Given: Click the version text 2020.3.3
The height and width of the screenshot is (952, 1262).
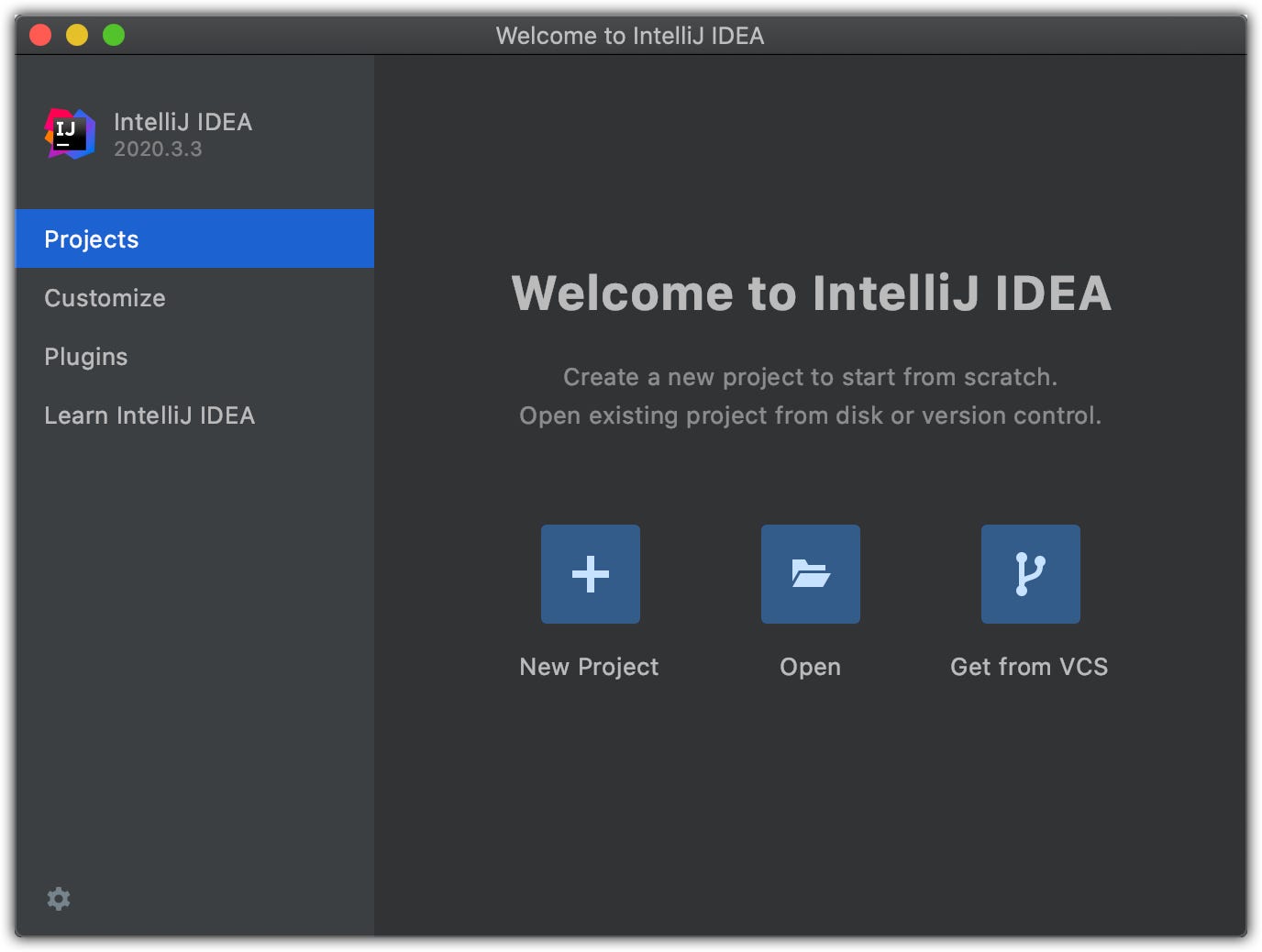Looking at the screenshot, I should click(x=158, y=149).
